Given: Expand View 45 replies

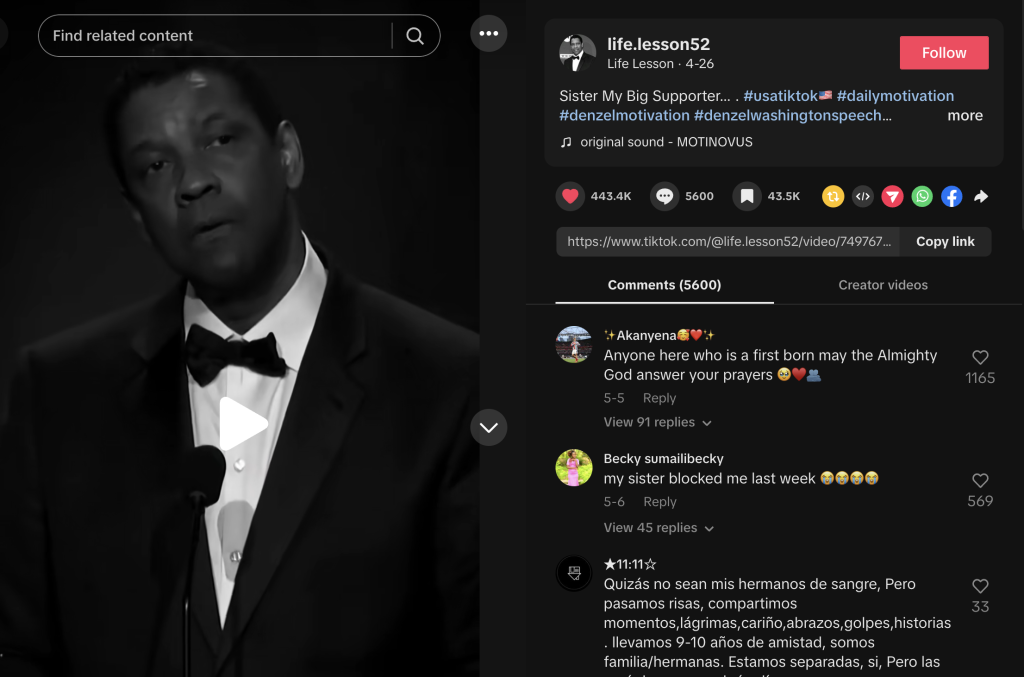Looking at the screenshot, I should pos(657,528).
